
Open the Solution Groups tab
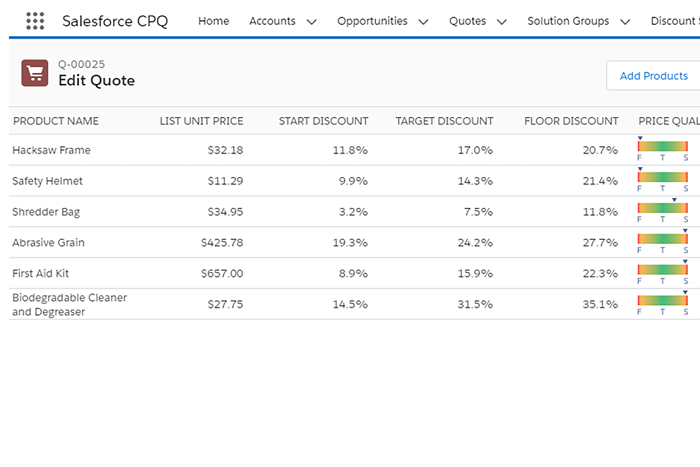coord(568,21)
